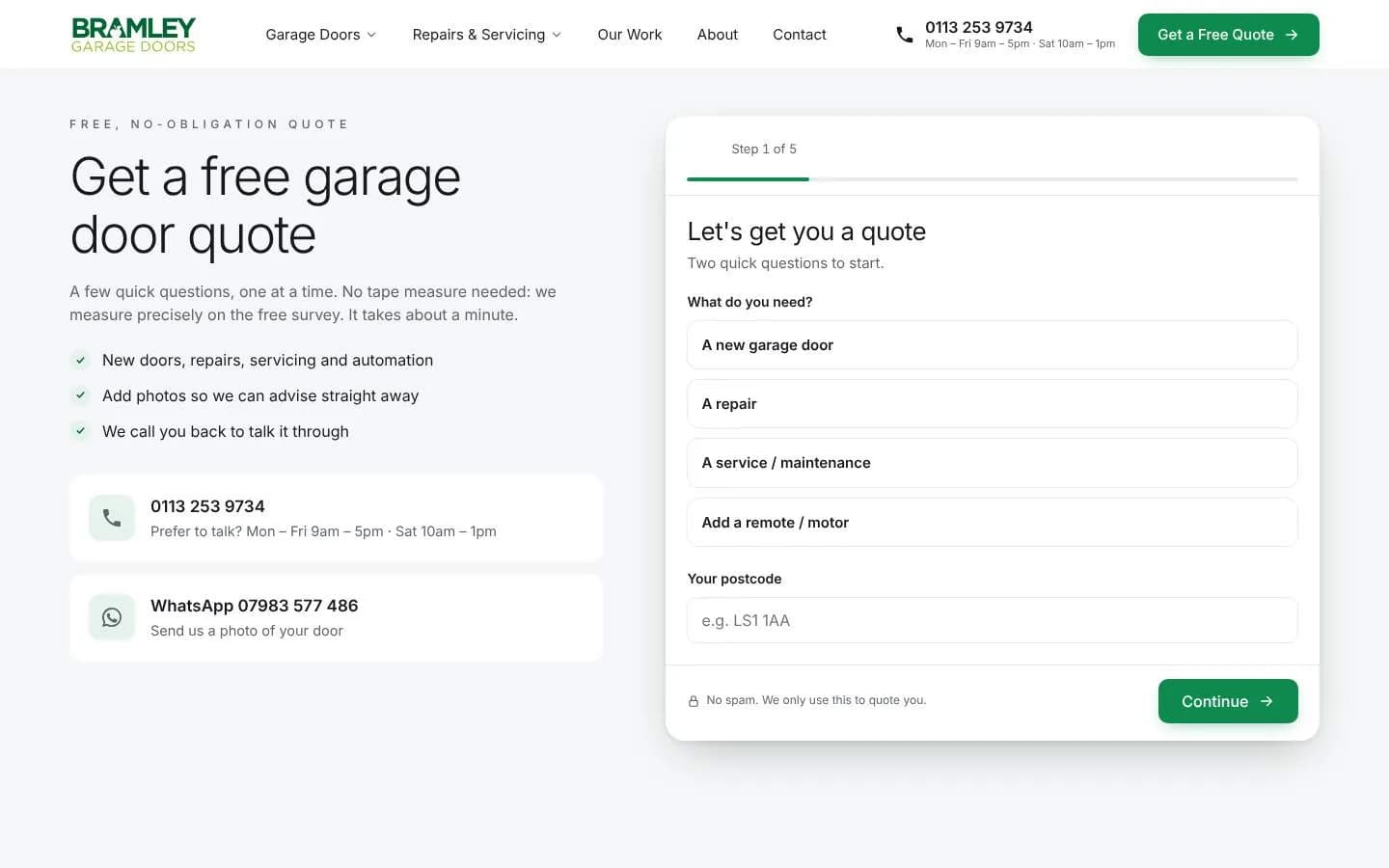The width and height of the screenshot is (1389, 868).
Task: Open the Our Work page
Action: pos(630,35)
